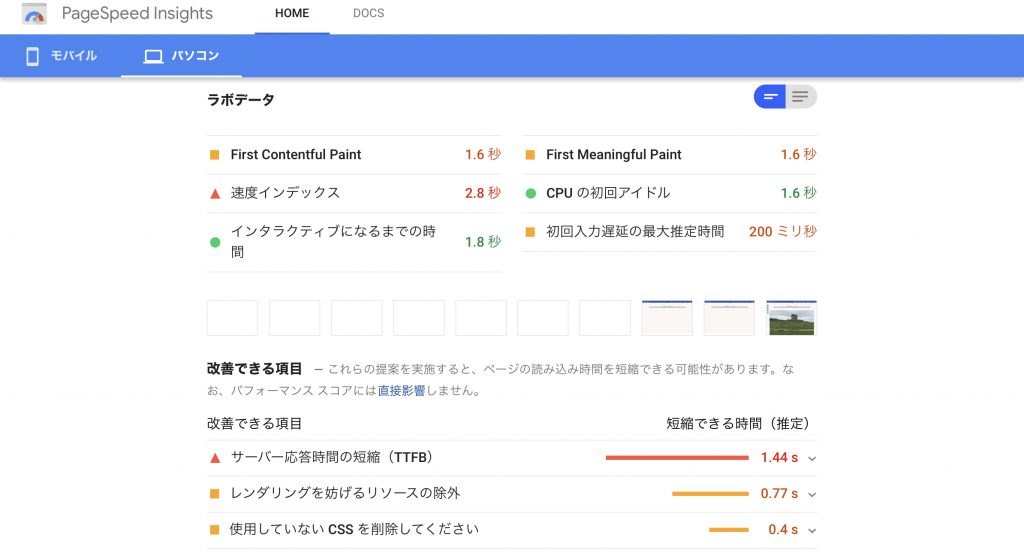
Task: Toggle compact lab data view
Action: [770, 97]
